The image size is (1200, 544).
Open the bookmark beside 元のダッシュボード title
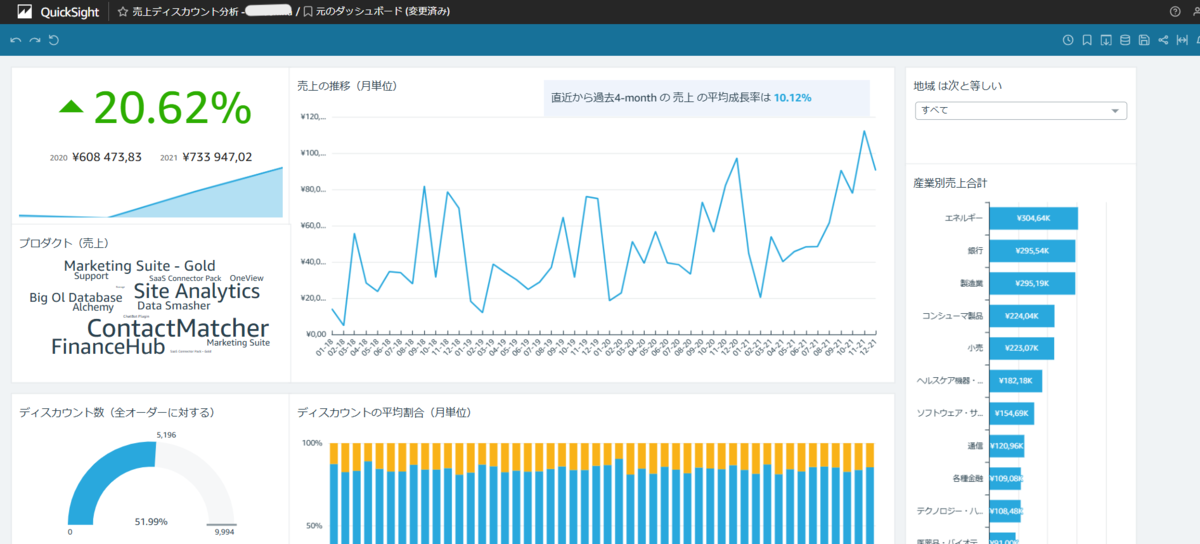308,12
